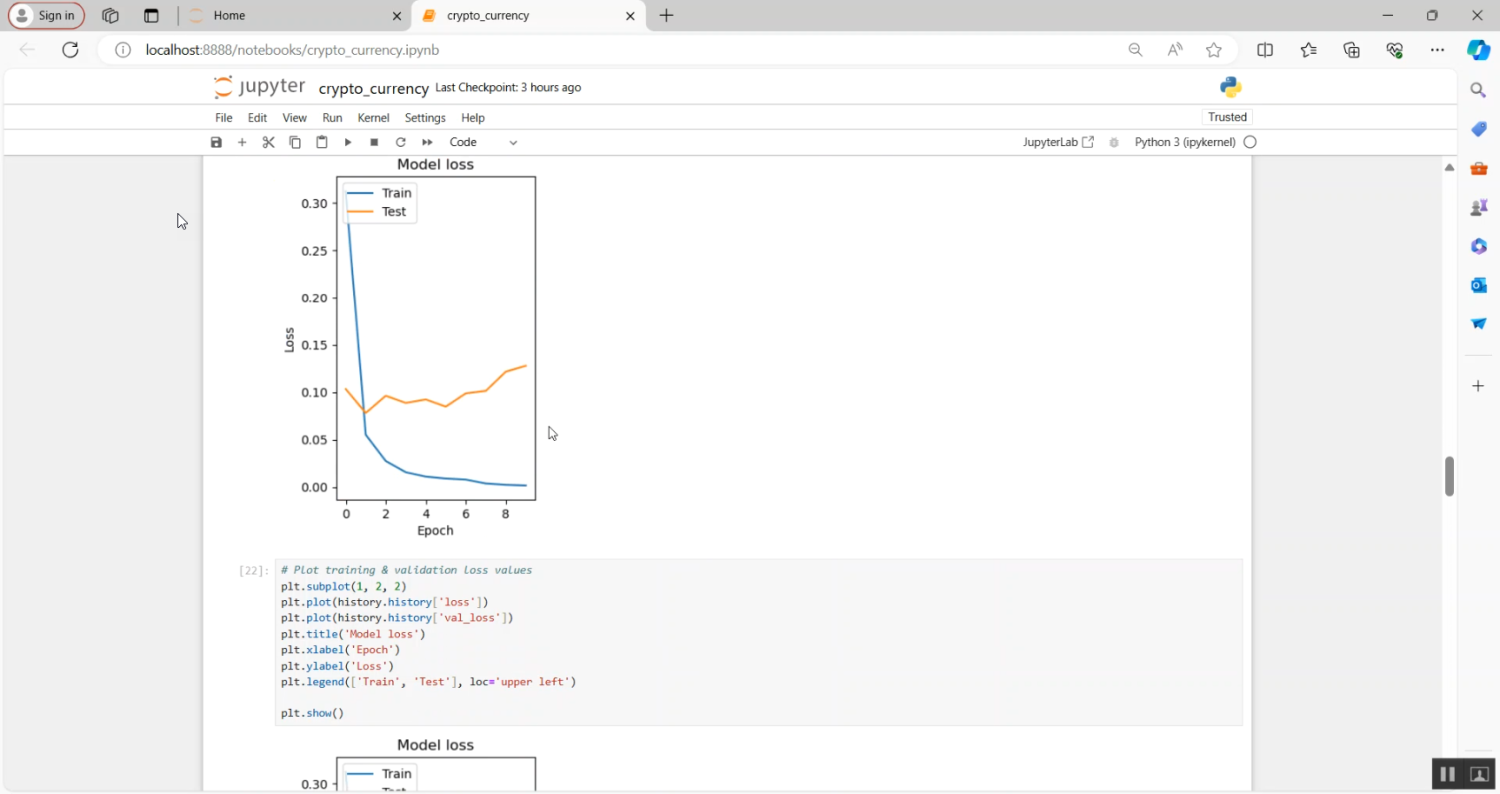
Task: Cut the selected cell with the scissors icon
Action: [268, 142]
